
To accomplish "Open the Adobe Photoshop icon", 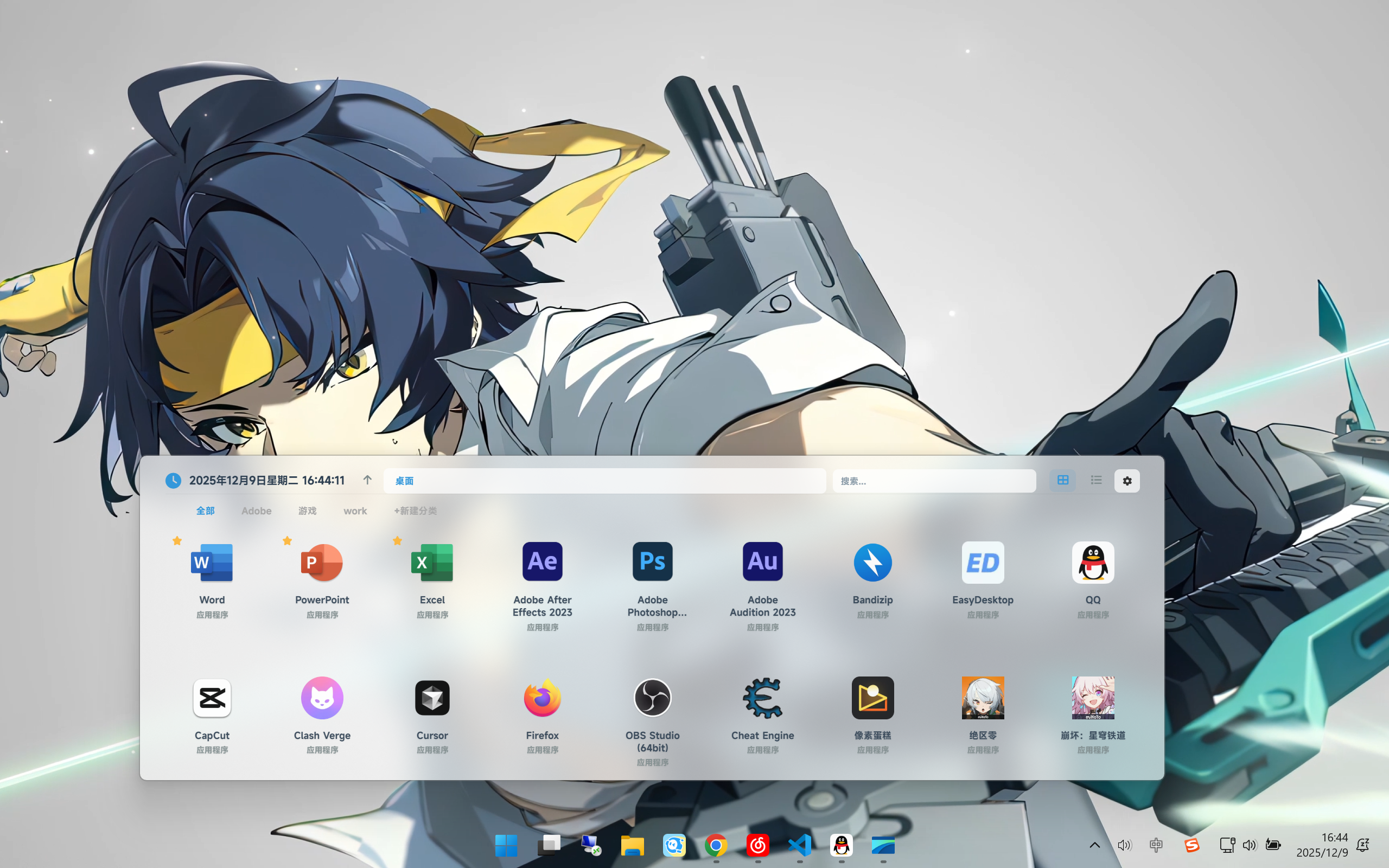I will click(x=653, y=561).
